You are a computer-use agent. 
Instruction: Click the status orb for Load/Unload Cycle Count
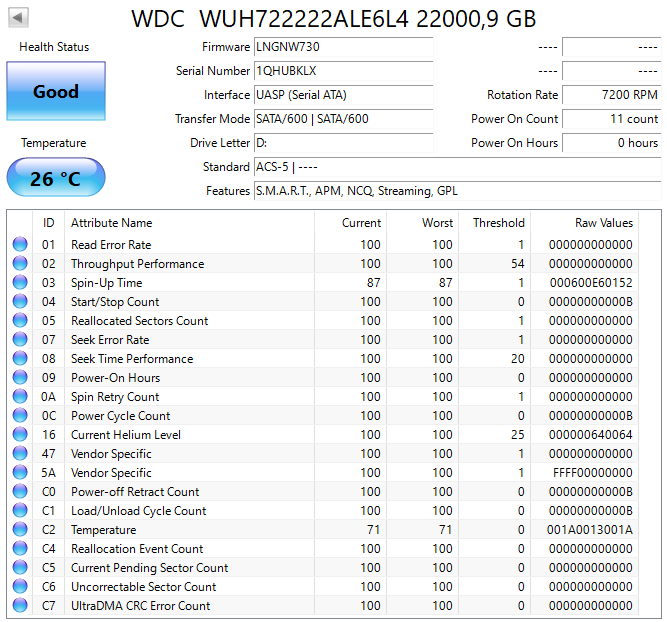[x=20, y=510]
